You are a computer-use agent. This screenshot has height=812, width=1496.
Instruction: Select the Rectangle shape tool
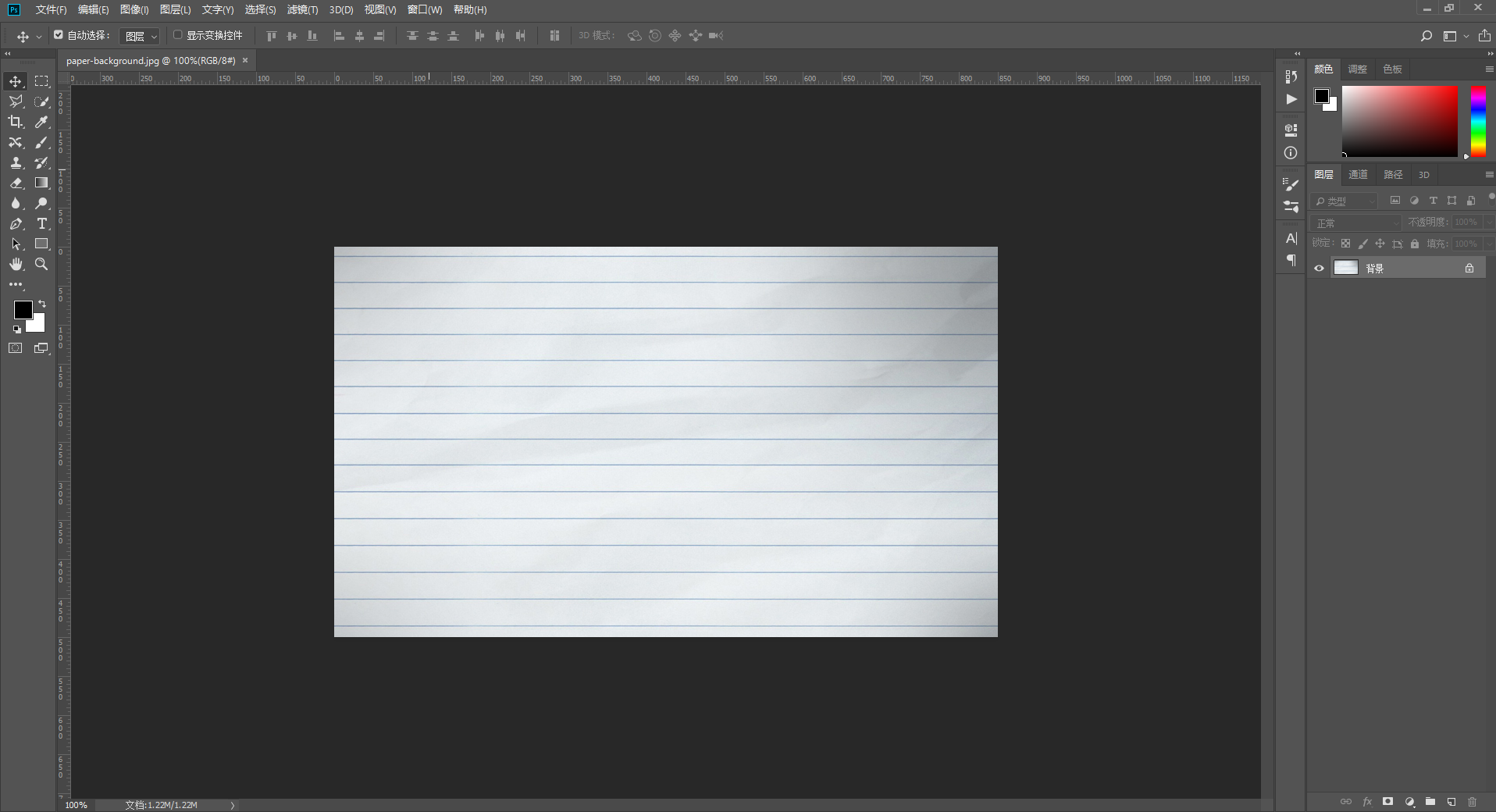click(x=41, y=244)
